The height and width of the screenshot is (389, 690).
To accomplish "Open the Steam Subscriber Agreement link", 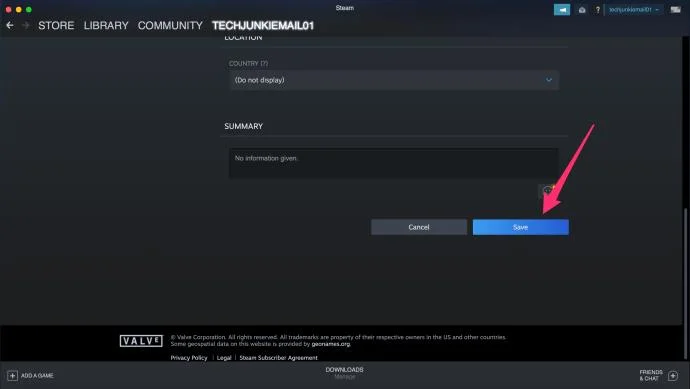I will pyautogui.click(x=278, y=358).
